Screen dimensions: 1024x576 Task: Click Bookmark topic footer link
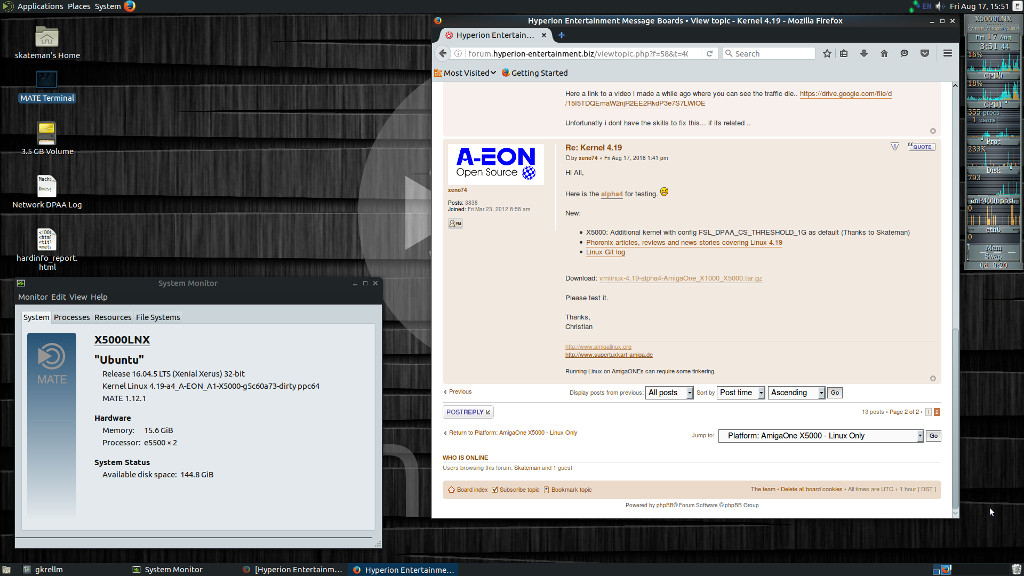(x=567, y=490)
